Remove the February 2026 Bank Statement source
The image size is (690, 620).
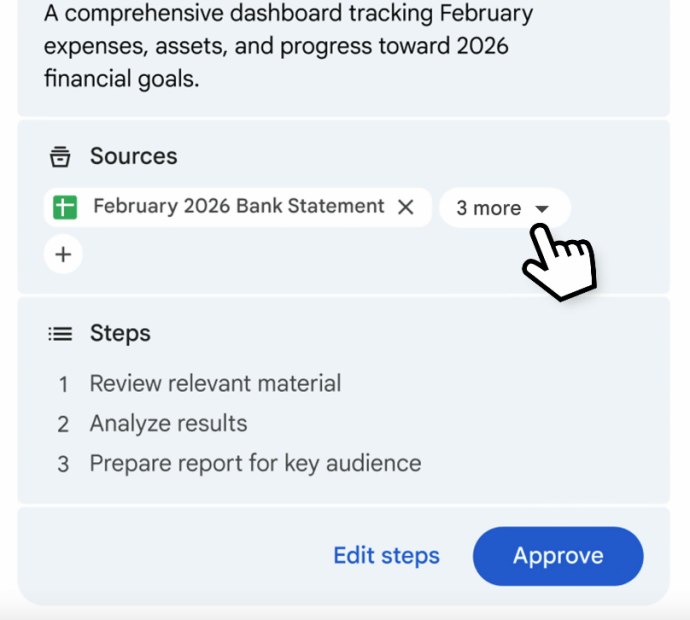tap(406, 207)
